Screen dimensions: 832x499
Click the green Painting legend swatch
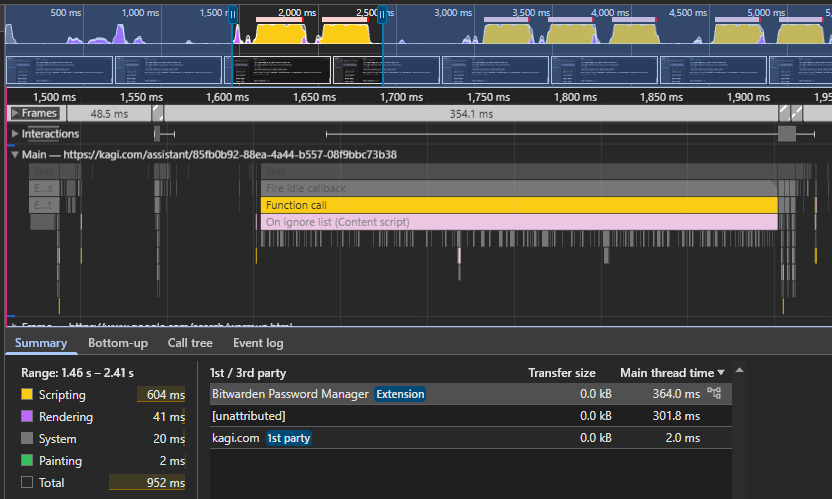(x=27, y=461)
